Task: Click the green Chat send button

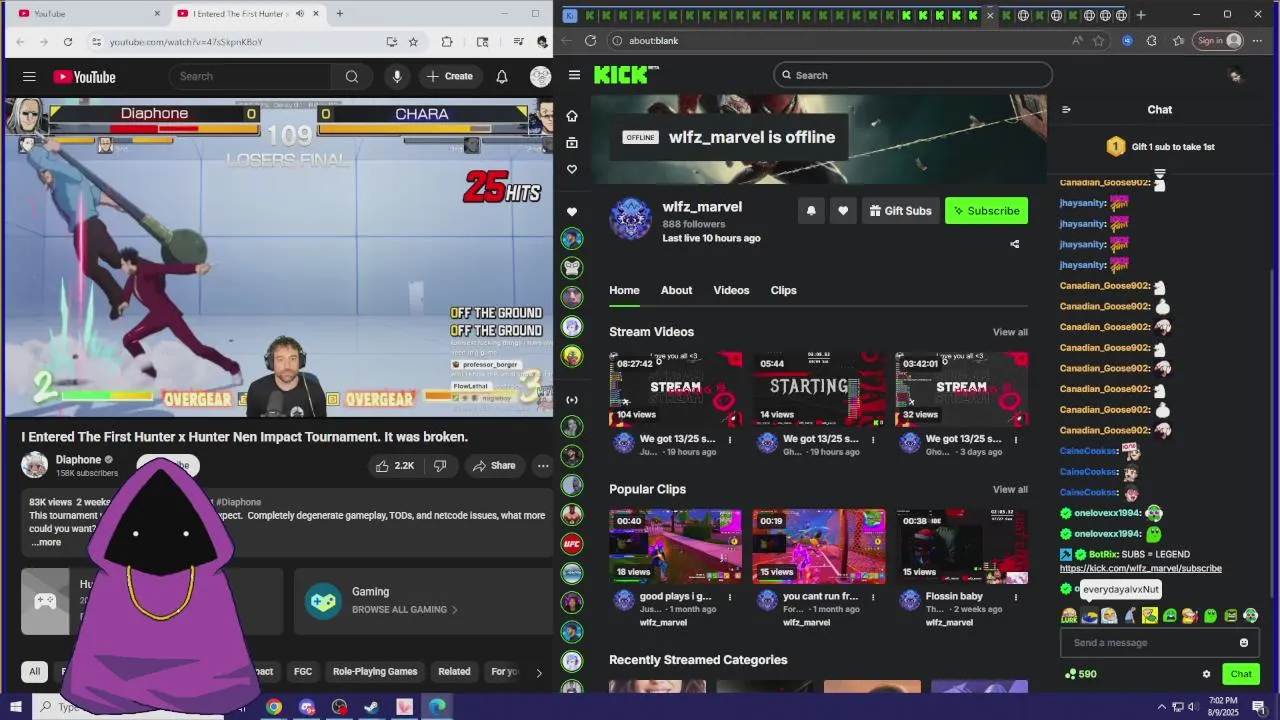Action: (1241, 674)
